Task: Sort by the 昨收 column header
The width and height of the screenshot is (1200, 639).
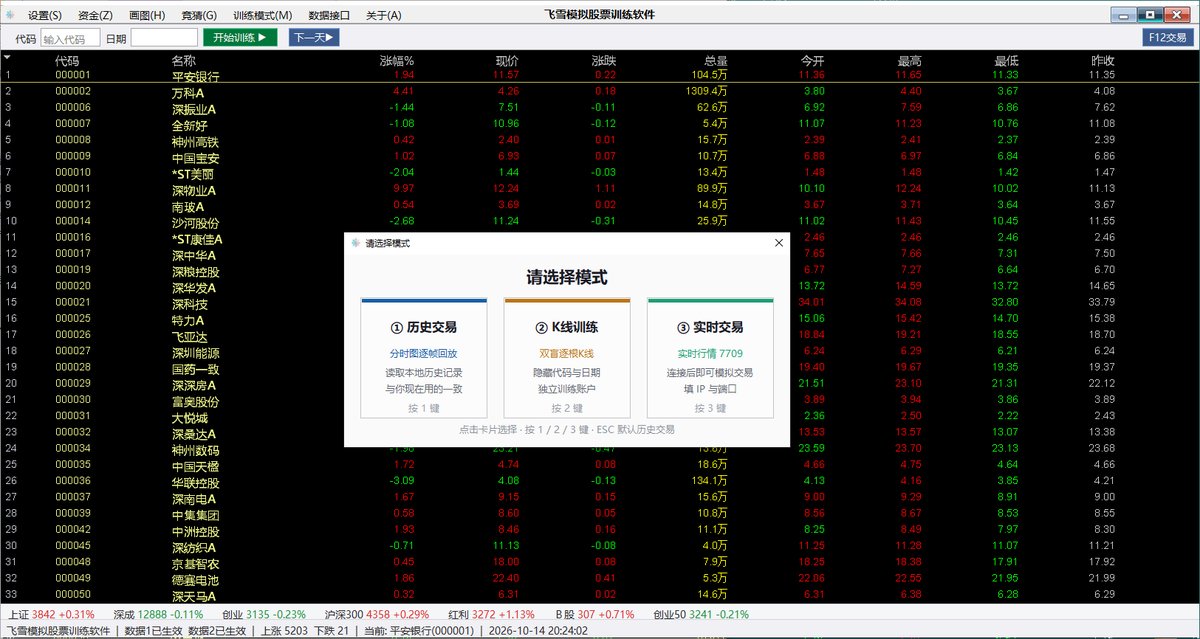Action: pyautogui.click(x=1102, y=61)
